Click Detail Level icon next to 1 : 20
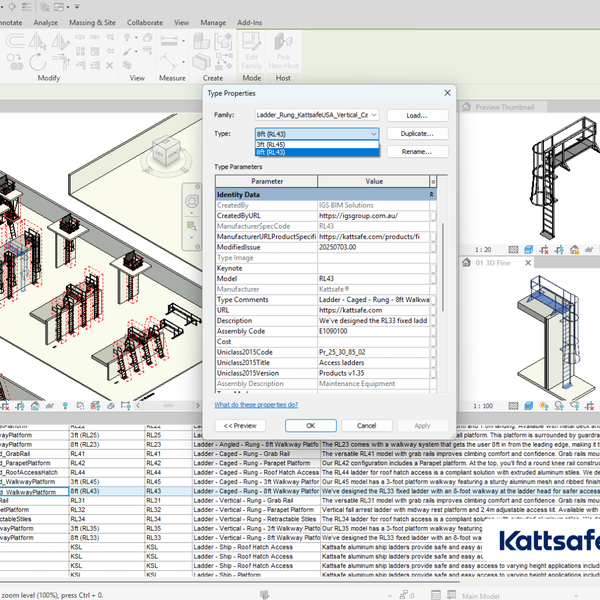The height and width of the screenshot is (600, 600). coord(513,250)
